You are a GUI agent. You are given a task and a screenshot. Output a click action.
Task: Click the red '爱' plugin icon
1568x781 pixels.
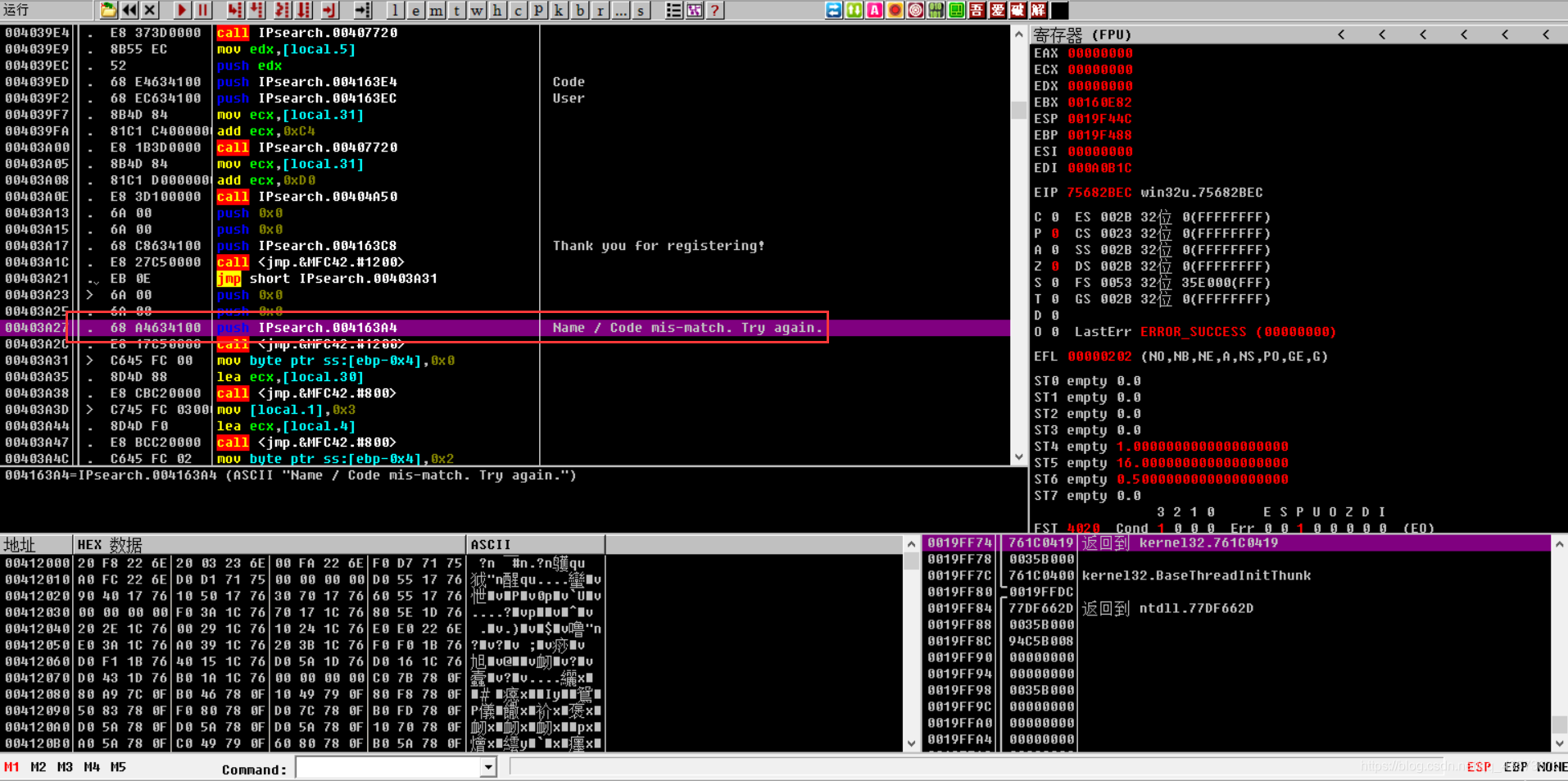pyautogui.click(x=998, y=10)
